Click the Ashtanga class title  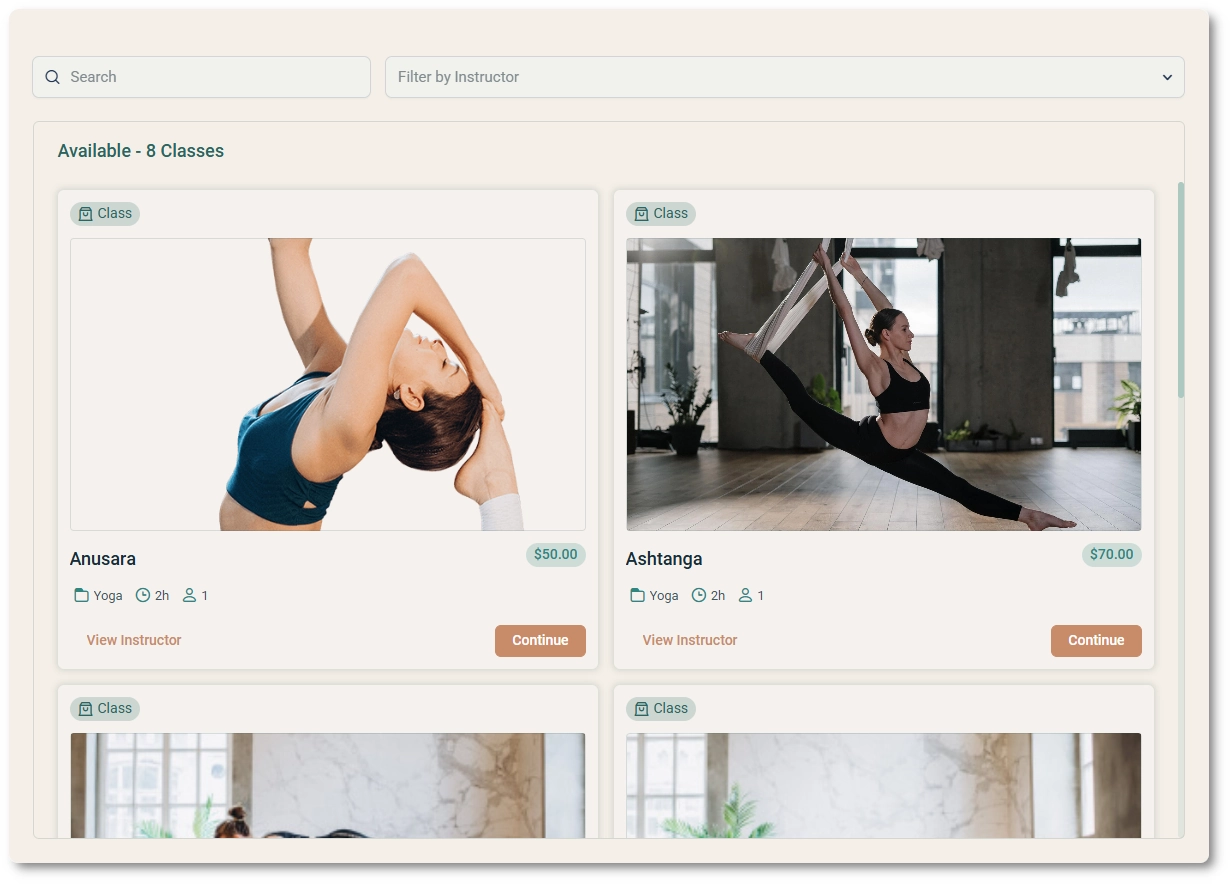coord(664,559)
